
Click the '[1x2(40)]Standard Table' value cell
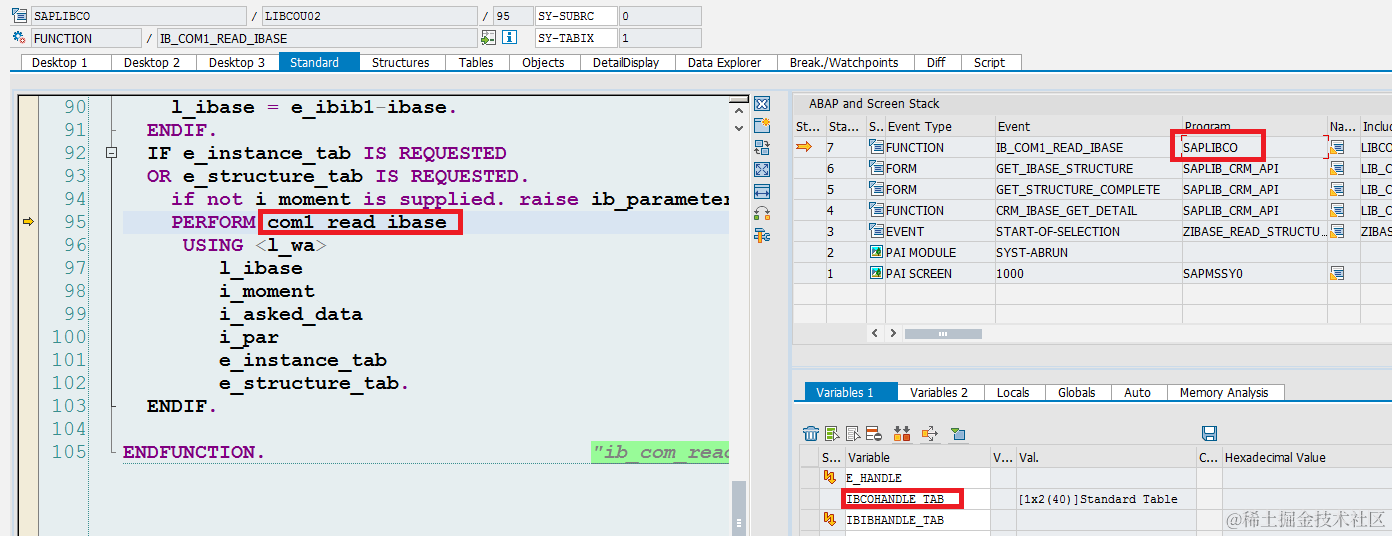(x=1106, y=499)
